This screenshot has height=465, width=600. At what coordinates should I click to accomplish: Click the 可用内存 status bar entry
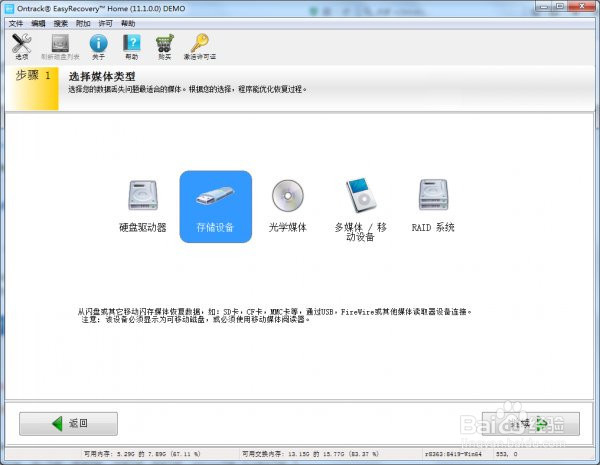tap(142, 454)
